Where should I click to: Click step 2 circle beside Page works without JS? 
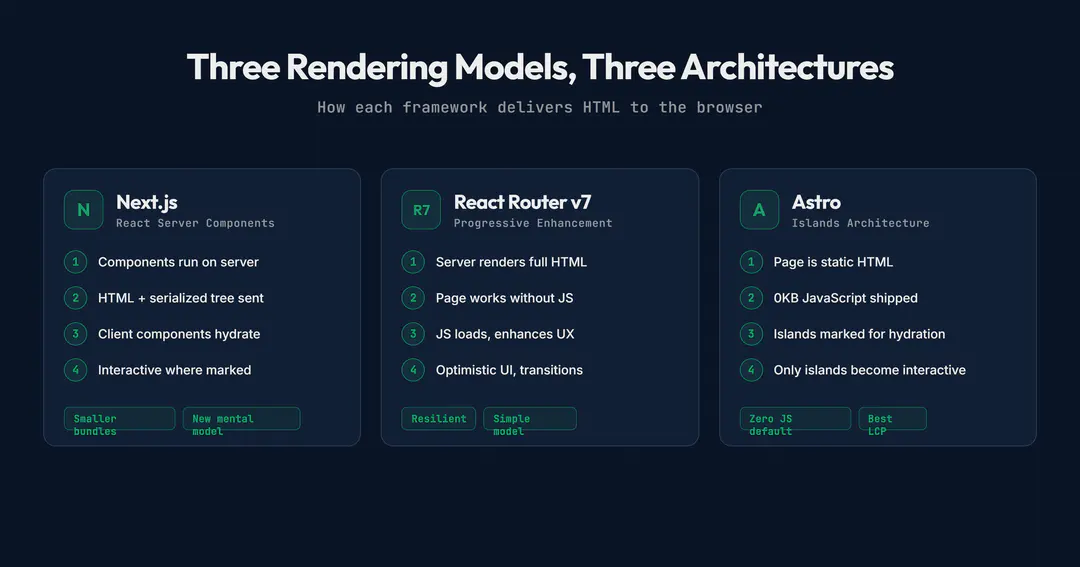click(413, 298)
